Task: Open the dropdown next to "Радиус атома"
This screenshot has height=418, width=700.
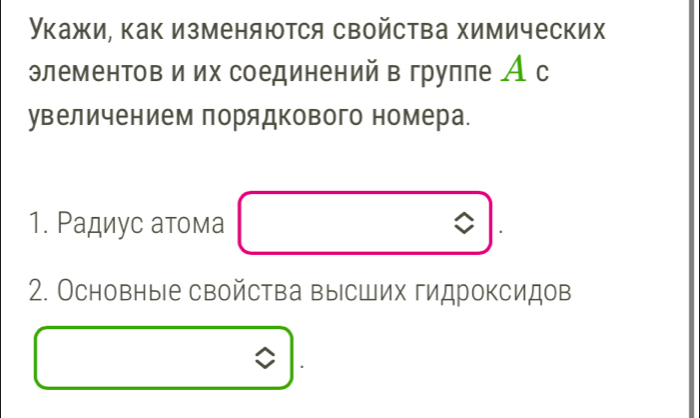Action: tap(365, 221)
